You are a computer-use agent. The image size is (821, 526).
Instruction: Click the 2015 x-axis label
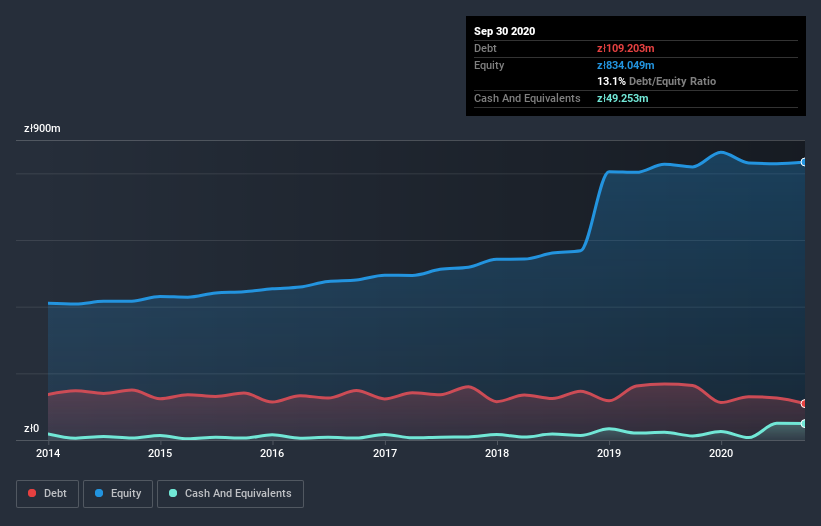click(x=160, y=453)
